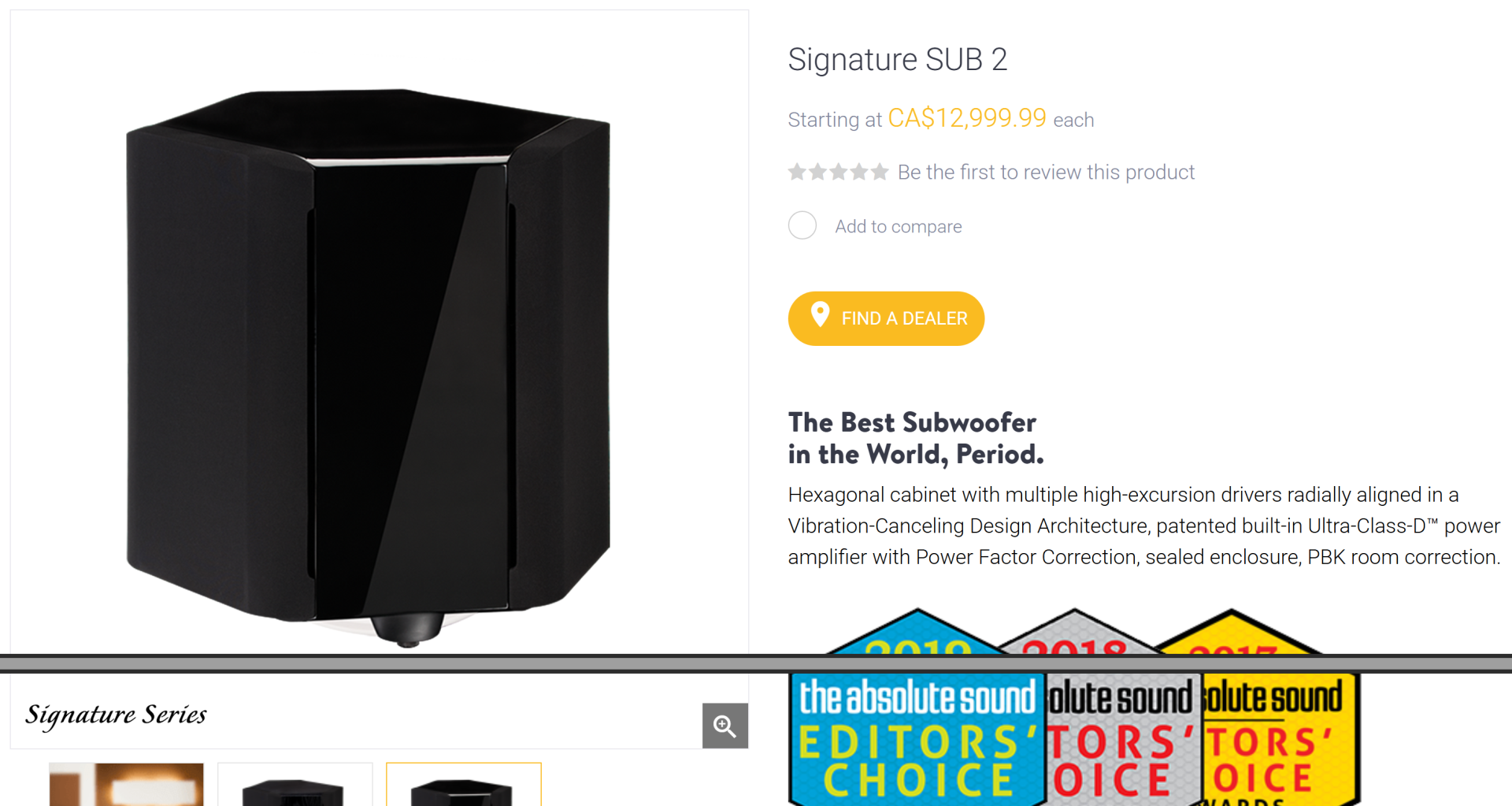Viewport: 1512px width, 806px height.
Task: Toggle the Add to compare radio circle
Action: click(802, 225)
